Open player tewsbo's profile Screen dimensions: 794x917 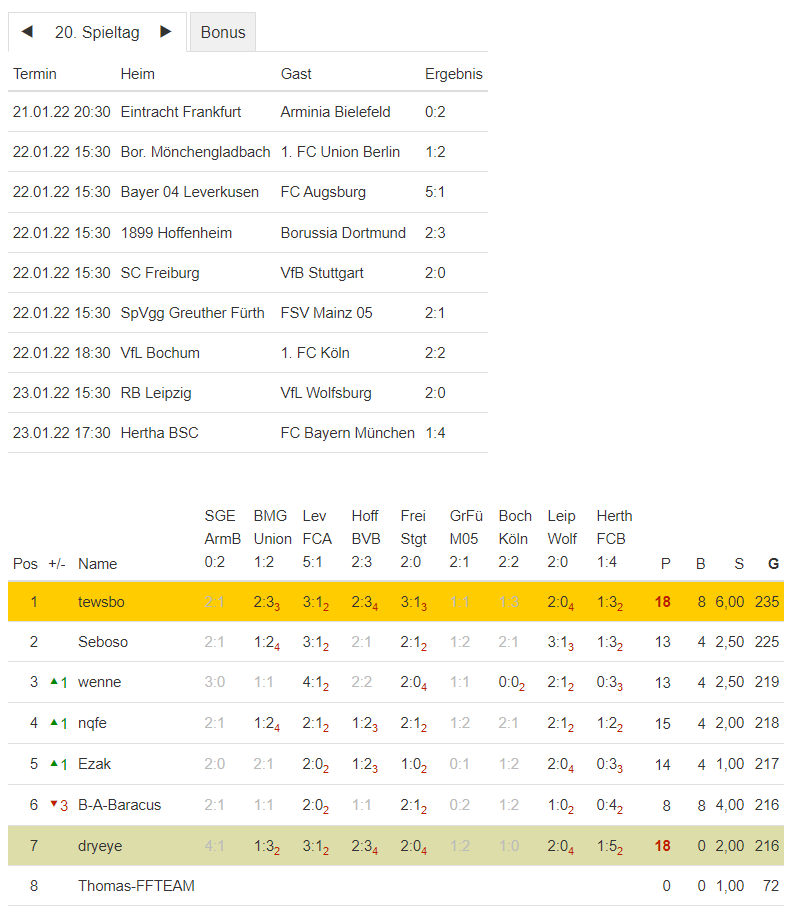tap(102, 602)
